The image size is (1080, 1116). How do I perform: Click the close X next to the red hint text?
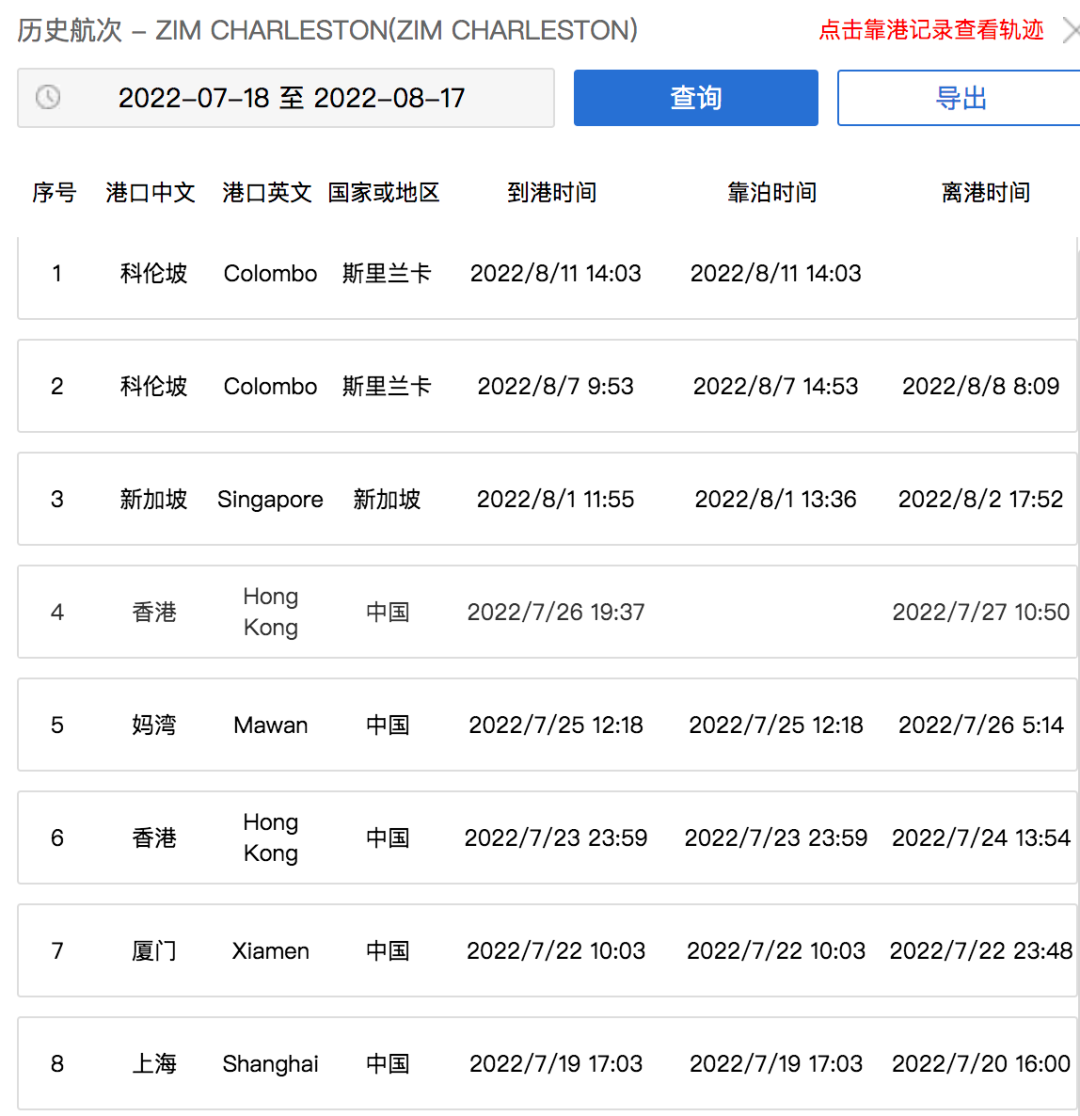(x=1072, y=30)
